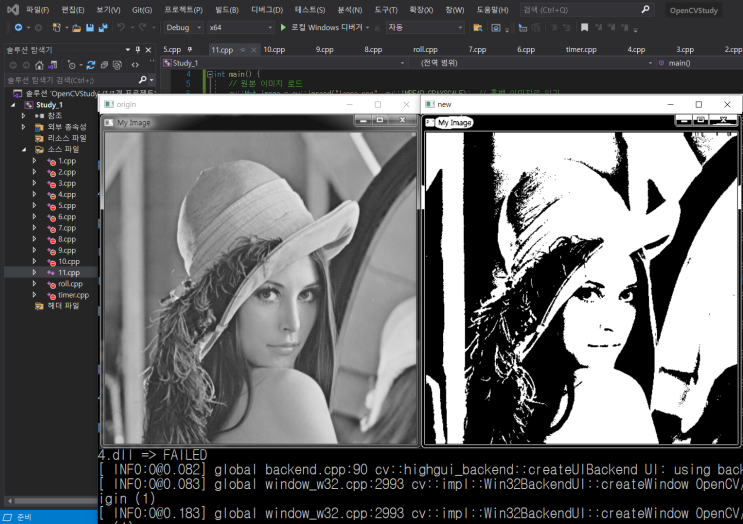Open the x64 platform dropdown
The width and height of the screenshot is (743, 524).
click(241, 27)
